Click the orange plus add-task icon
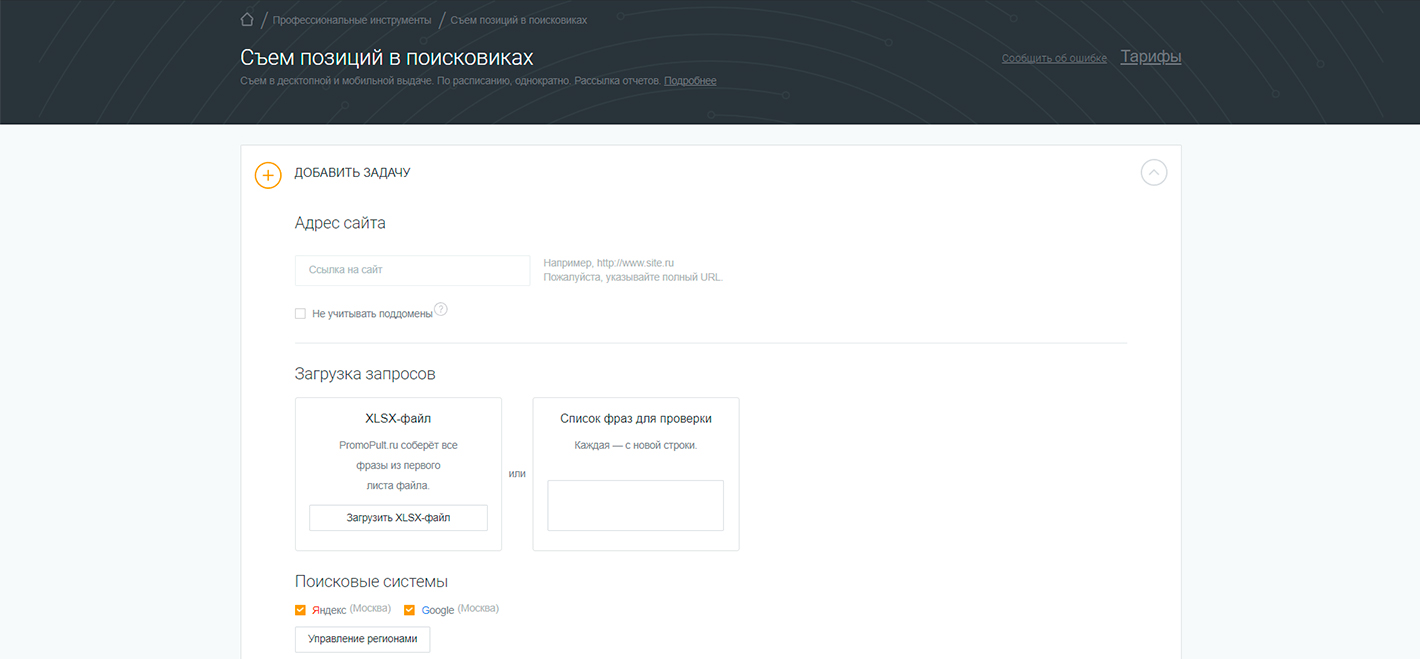This screenshot has height=659, width=1420. coord(268,175)
